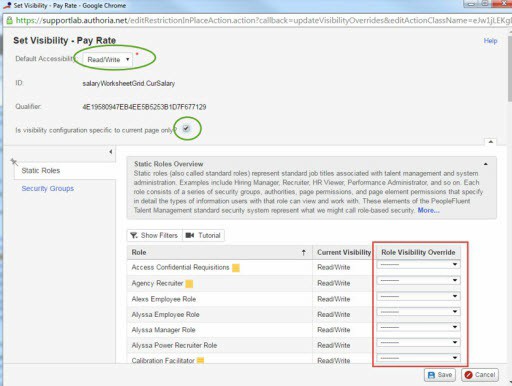Screen dimensions: 512x386
Task: Toggle visibility configuration specific to current page checkbox
Action: coord(186,128)
